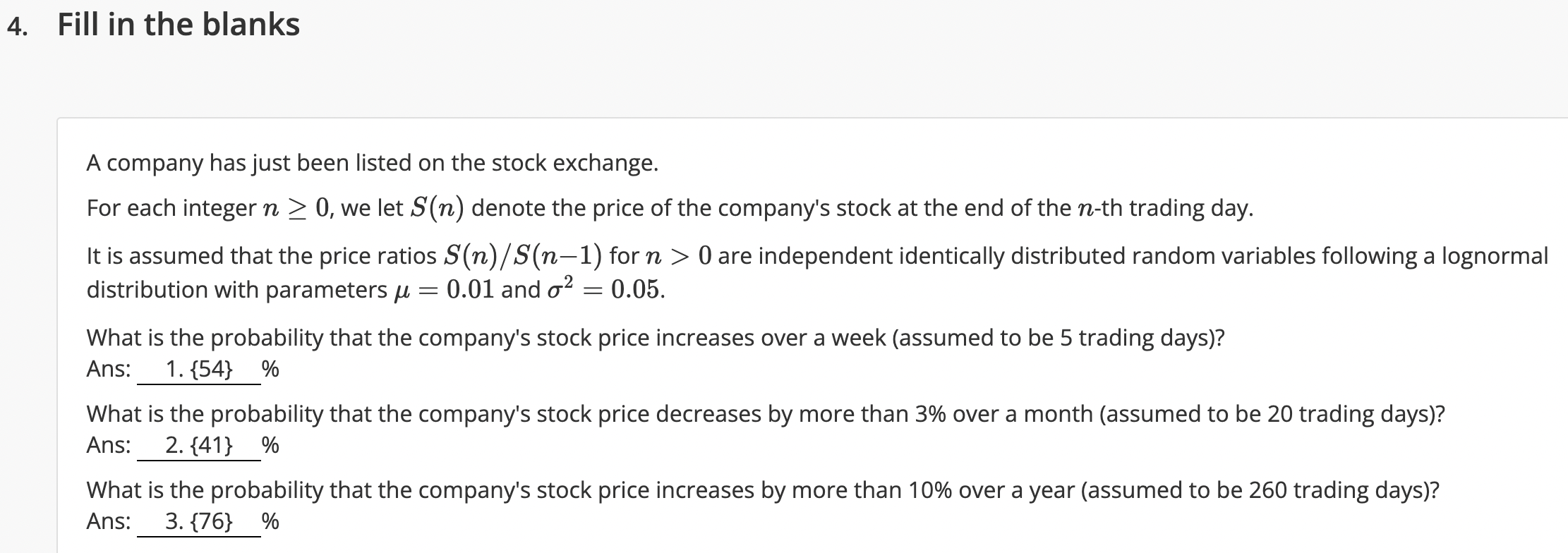Click the S(n)/S(n−1) price ratio formula
Viewport: 1568px width, 553px height.
(x=522, y=255)
